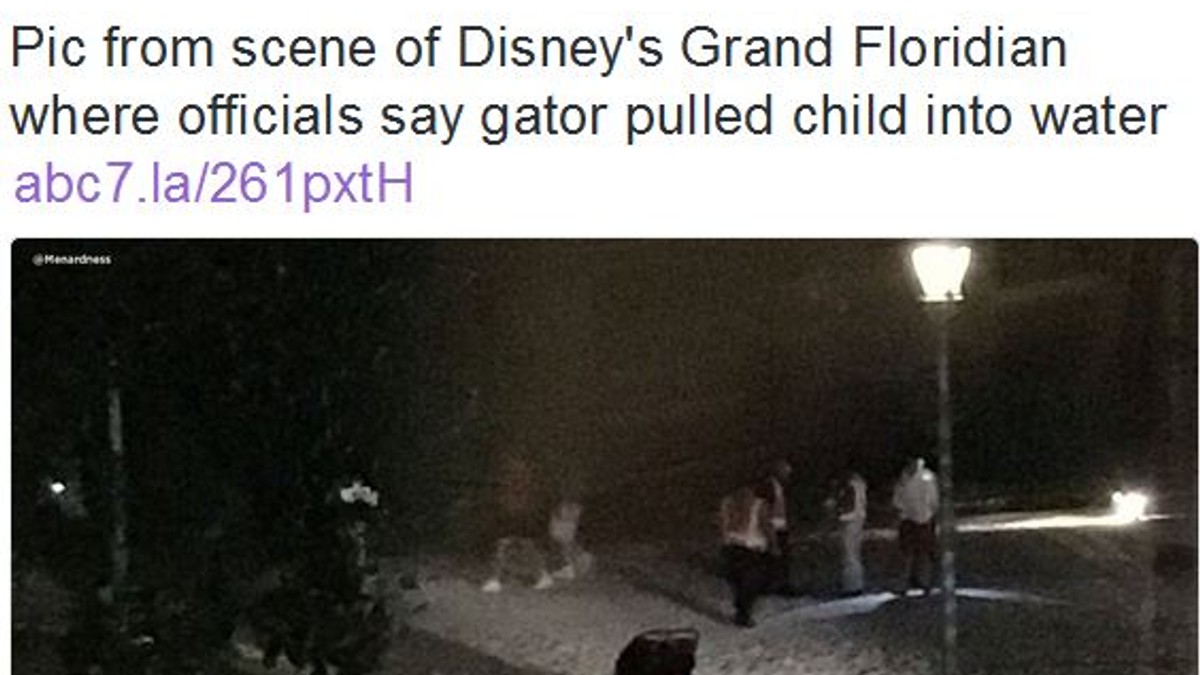Click the tweet's first line mentioning Disney's Grand Floridian
This screenshot has width=1200, height=675.
(x=539, y=50)
